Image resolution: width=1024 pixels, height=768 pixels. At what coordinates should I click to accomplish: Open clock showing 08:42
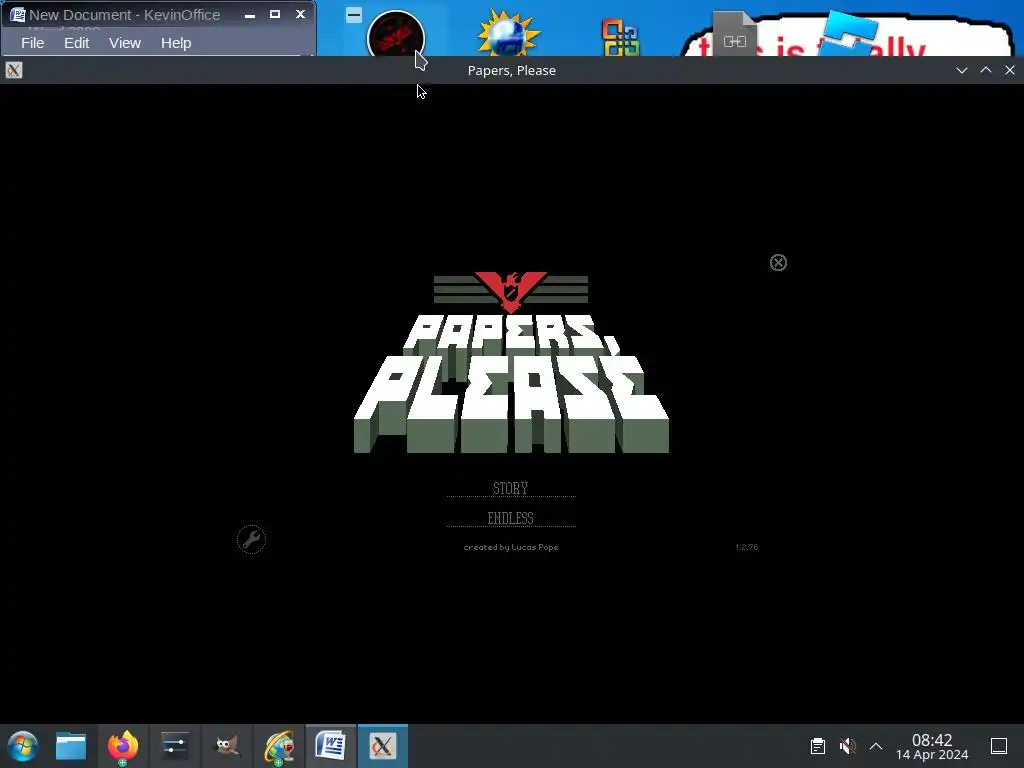932,746
